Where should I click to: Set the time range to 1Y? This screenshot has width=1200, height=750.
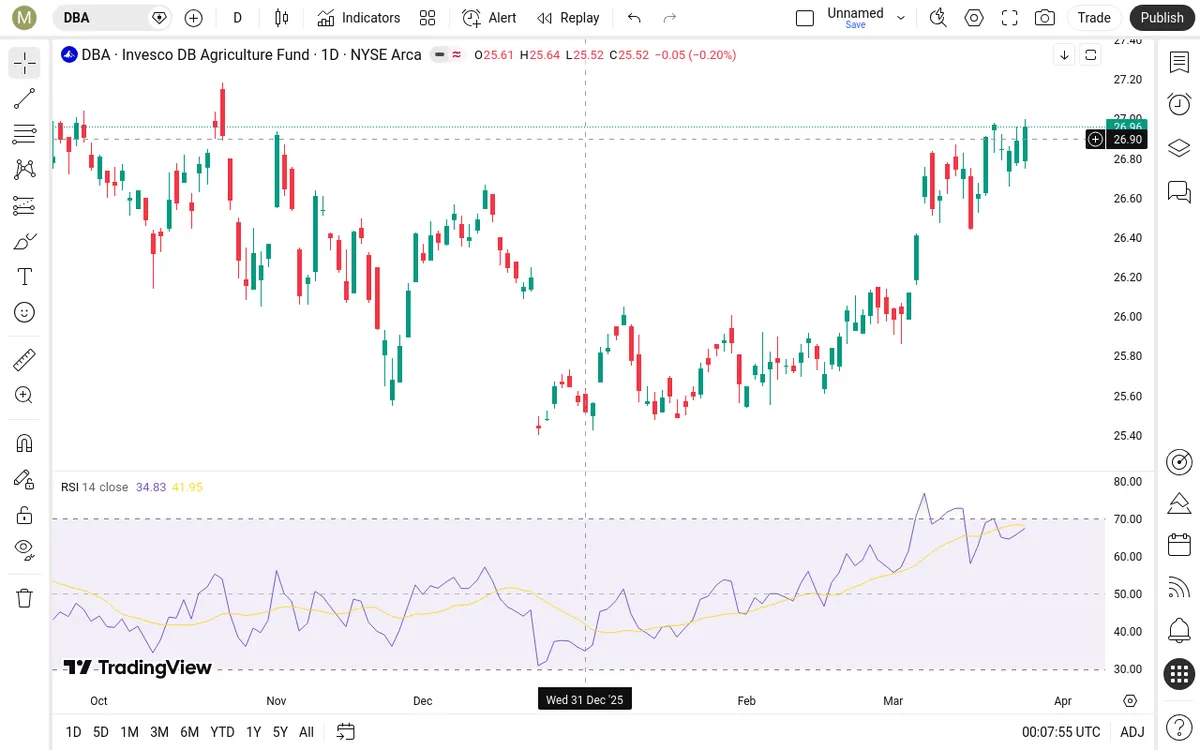pos(254,732)
